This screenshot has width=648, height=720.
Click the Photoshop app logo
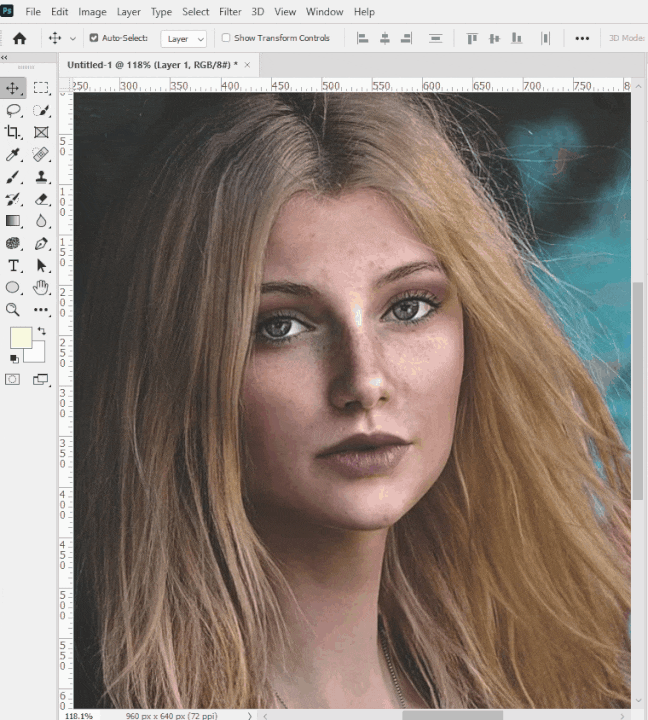point(6,11)
